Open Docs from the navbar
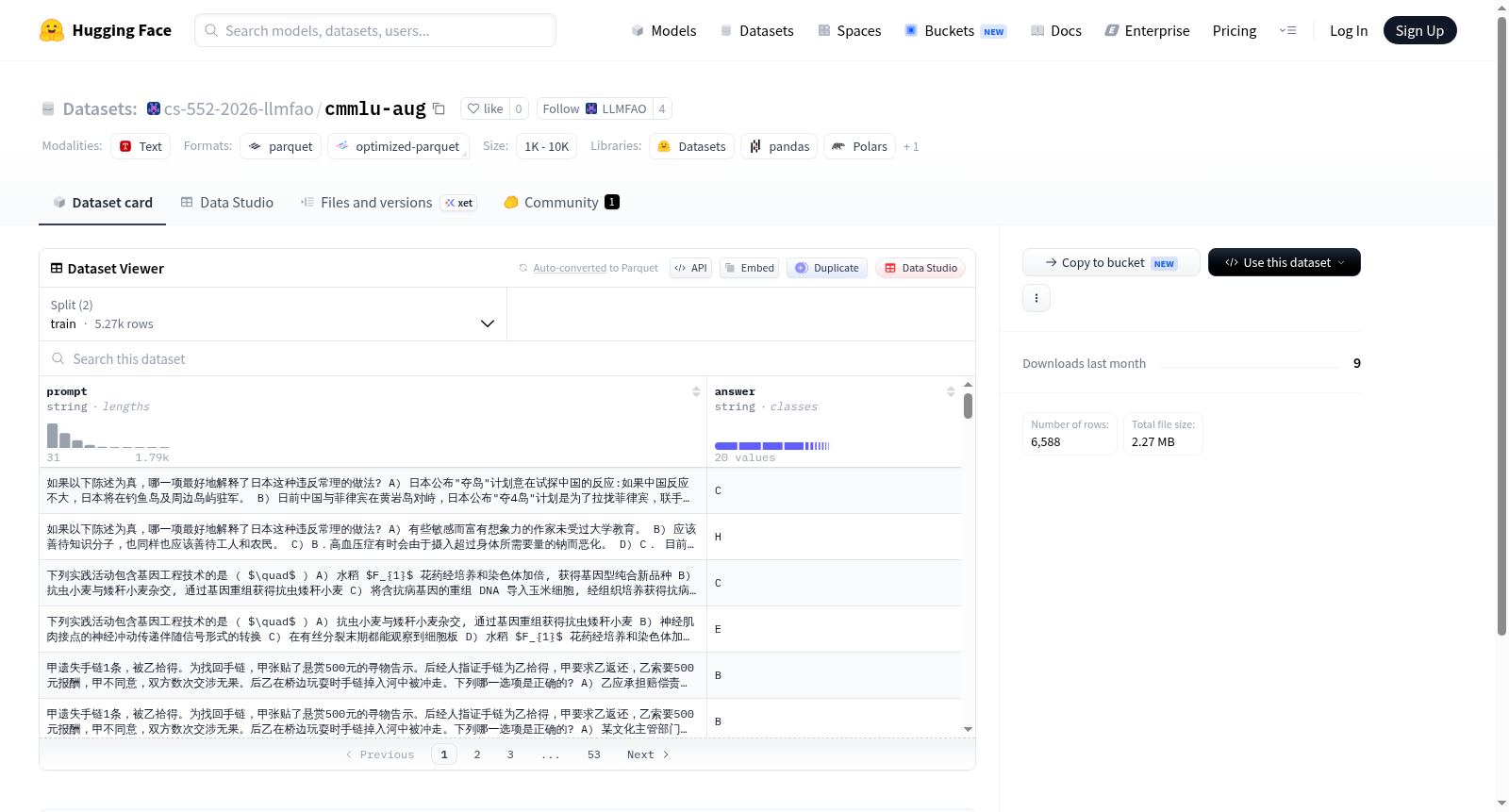Screen dimensions: 1509x812 [1056, 30]
